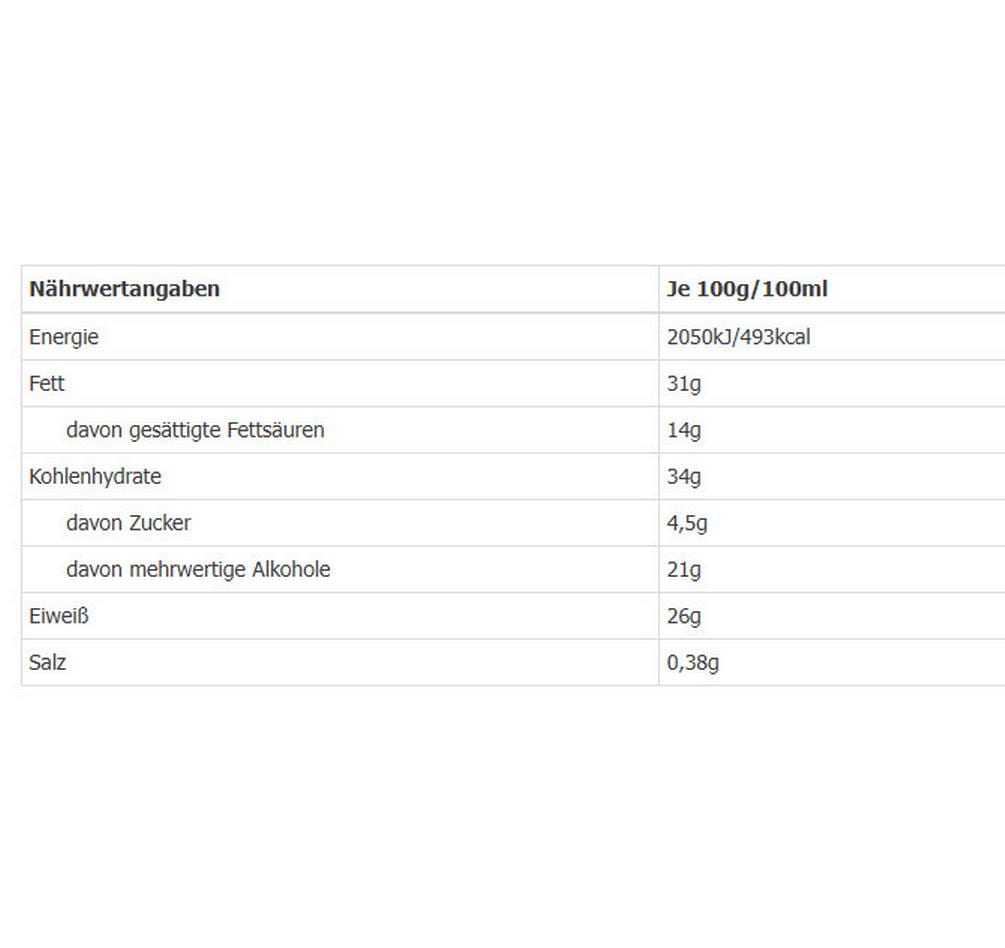
Task: Click the word Alkohole in table
Action: 291,569
